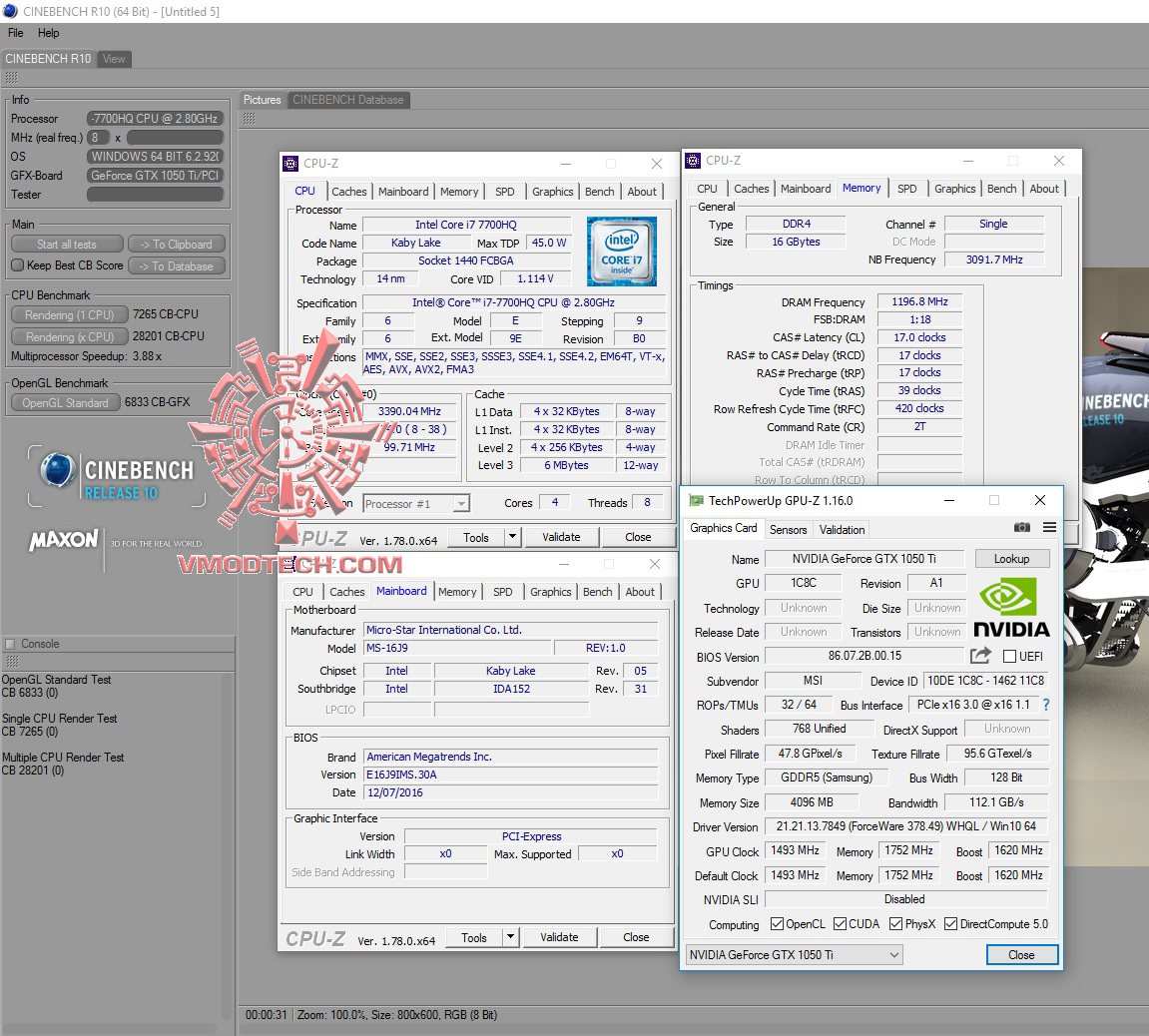Close the GPU-Z window with X
1149x1036 pixels.
coord(1040,500)
